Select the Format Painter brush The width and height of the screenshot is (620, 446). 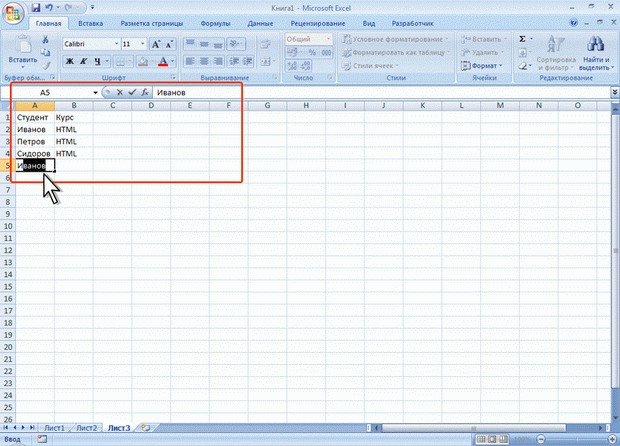[45, 65]
